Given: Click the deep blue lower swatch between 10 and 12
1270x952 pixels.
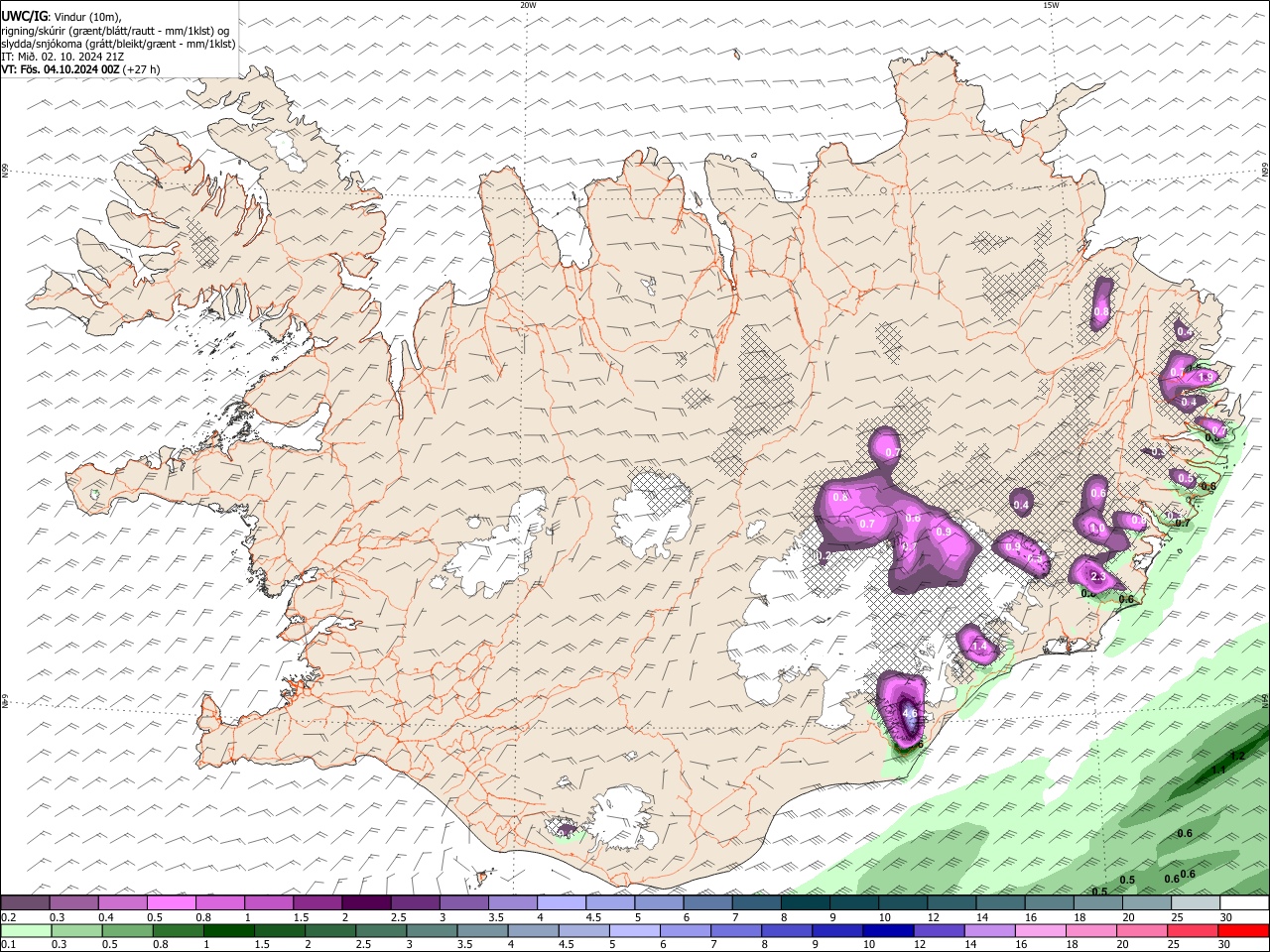Looking at the screenshot, I should (889, 931).
